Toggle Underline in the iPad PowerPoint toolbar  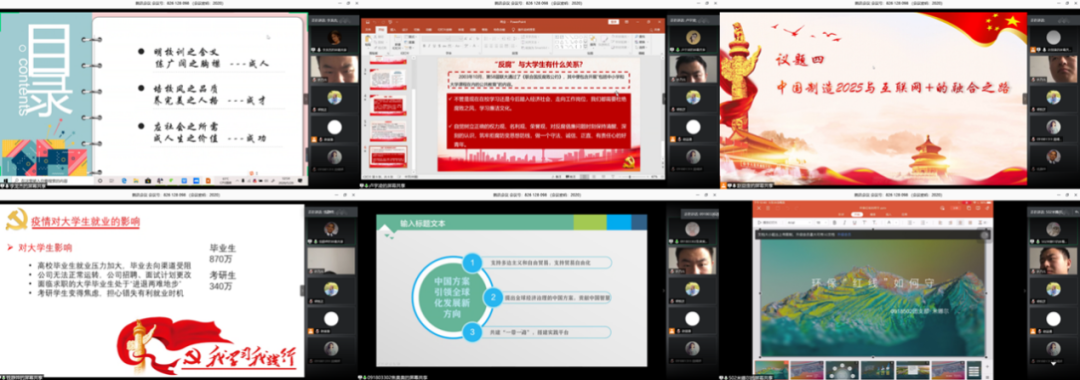click(x=855, y=222)
